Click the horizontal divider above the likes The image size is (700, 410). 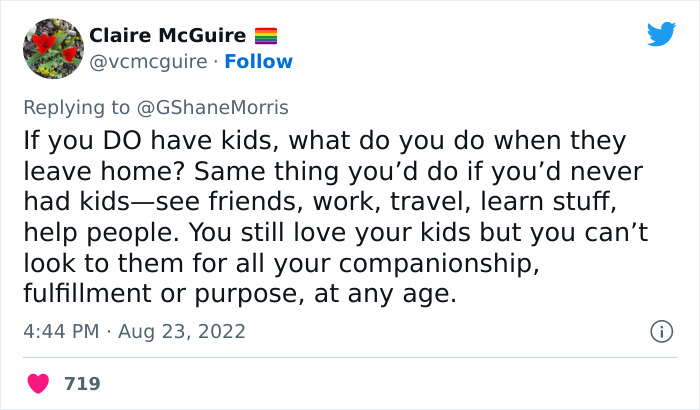[x=350, y=357]
